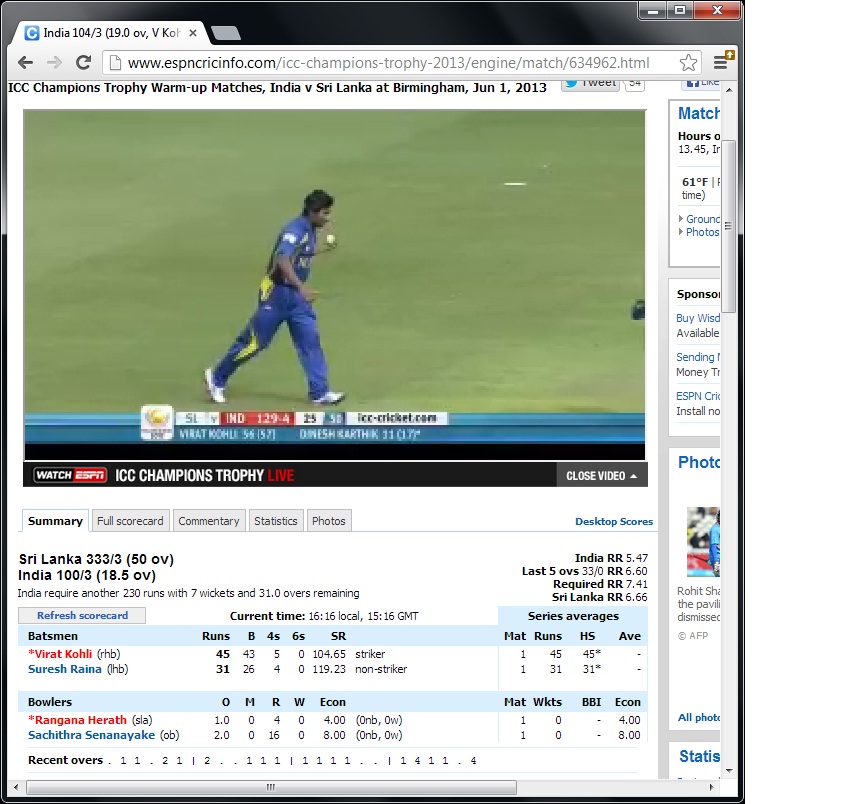Click horizontal scrollbar right arrow
Image resolution: width=864 pixels, height=804 pixels.
[x=711, y=787]
